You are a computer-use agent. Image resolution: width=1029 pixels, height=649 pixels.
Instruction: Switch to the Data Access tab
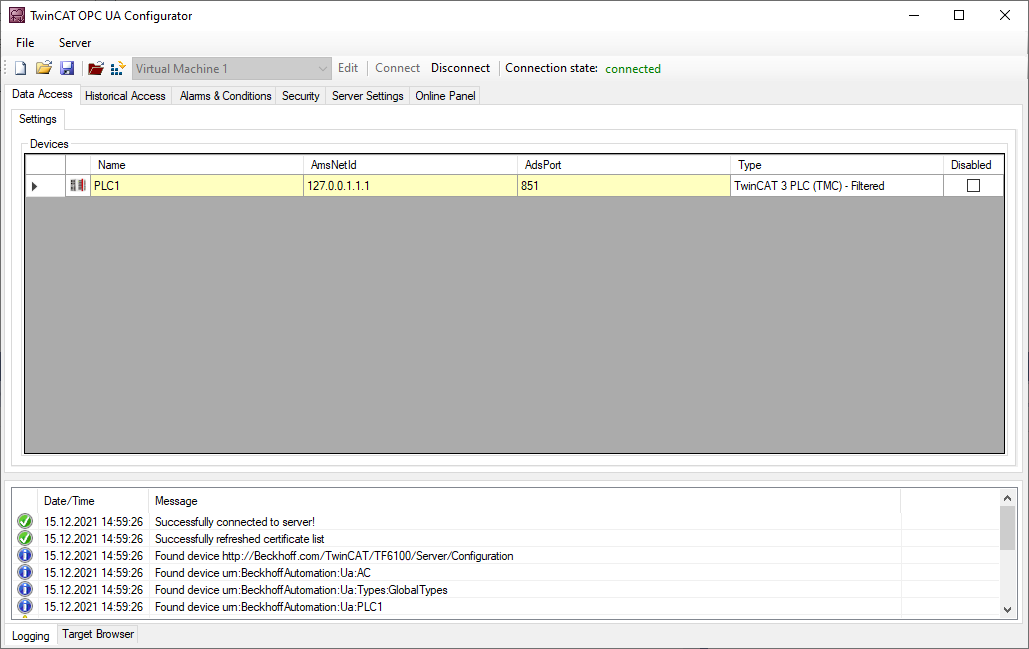(x=42, y=94)
